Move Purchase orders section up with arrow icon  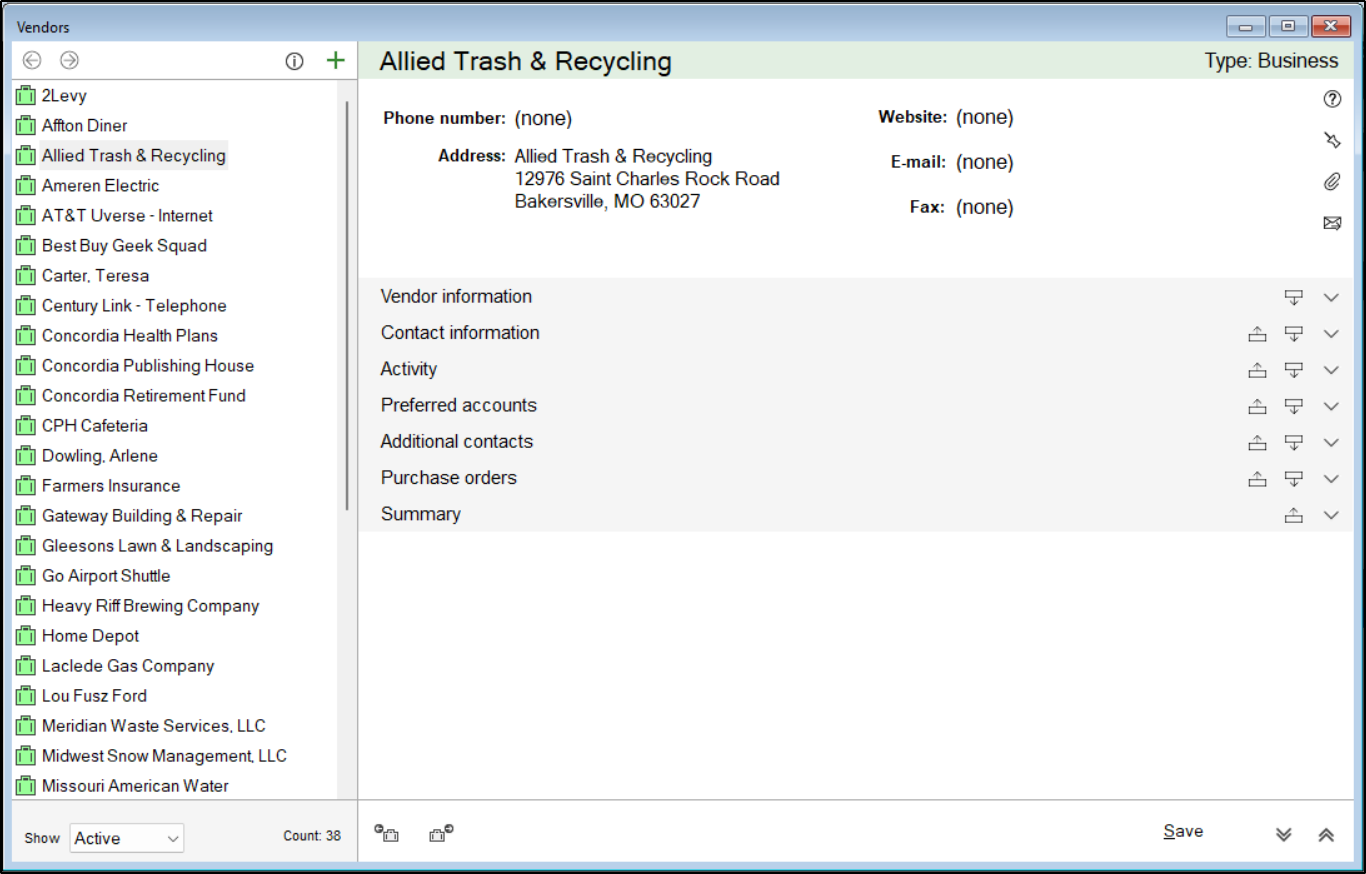point(1257,479)
